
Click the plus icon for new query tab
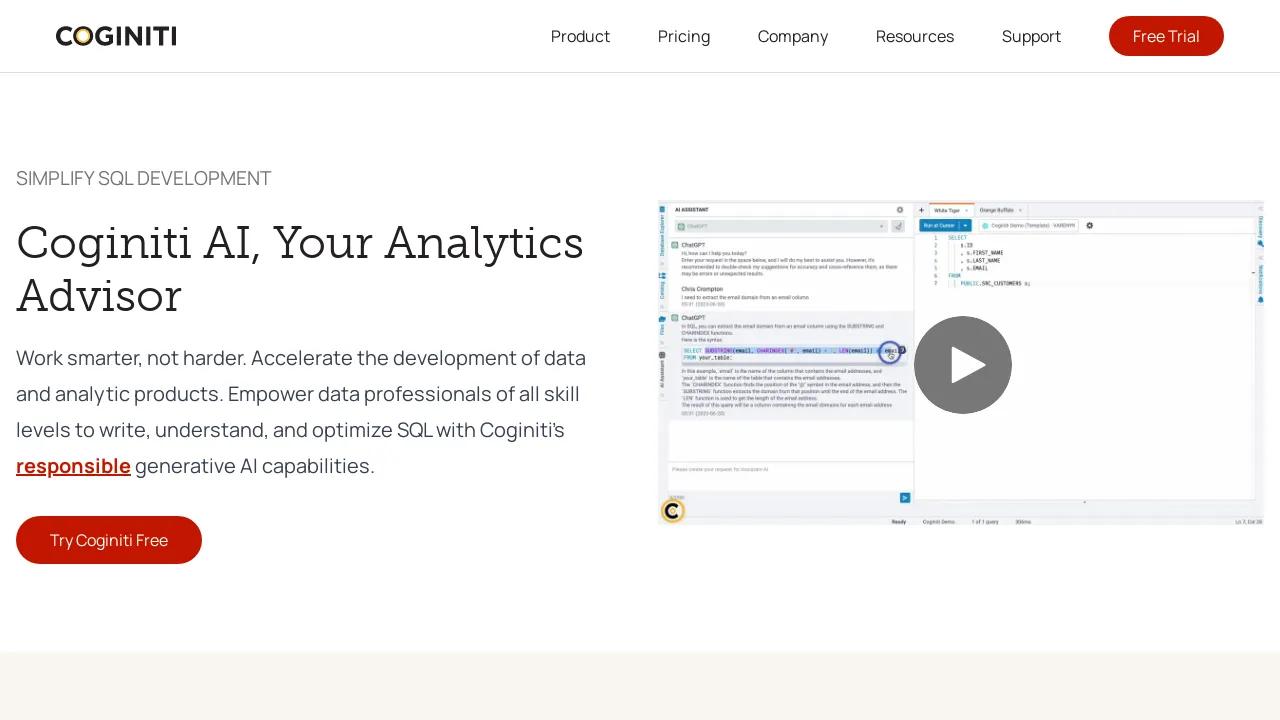pyautogui.click(x=922, y=210)
